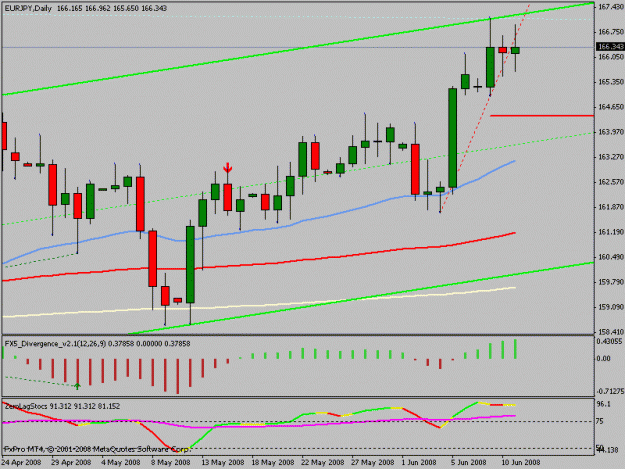The image size is (625, 469).
Task: Select the EURJPY,Daily chart title
Action: pyautogui.click(x=28, y=8)
